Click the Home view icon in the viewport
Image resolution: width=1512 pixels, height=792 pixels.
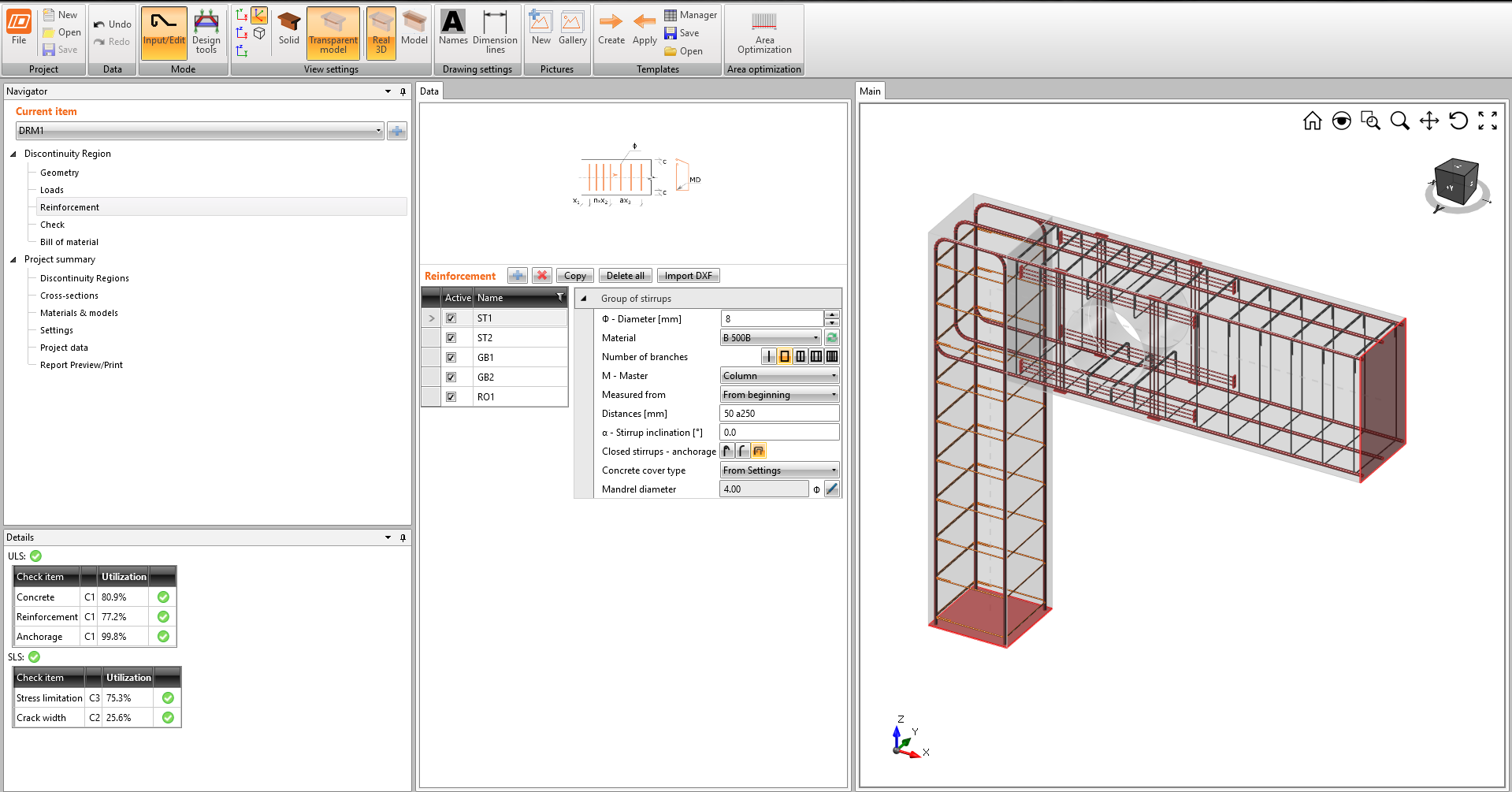point(1312,121)
